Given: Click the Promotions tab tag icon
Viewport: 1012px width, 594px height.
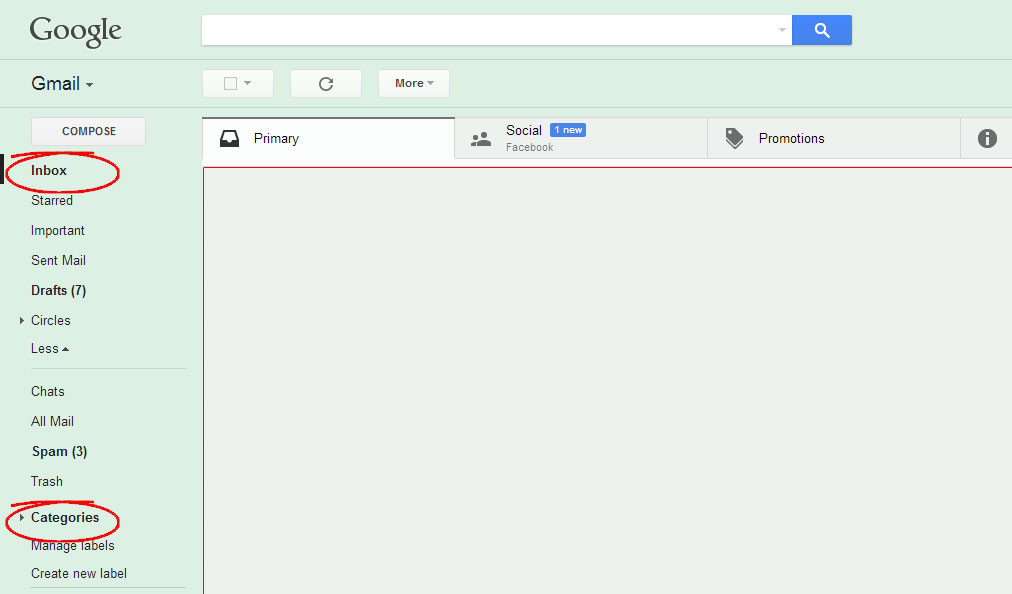Looking at the screenshot, I should coord(734,138).
